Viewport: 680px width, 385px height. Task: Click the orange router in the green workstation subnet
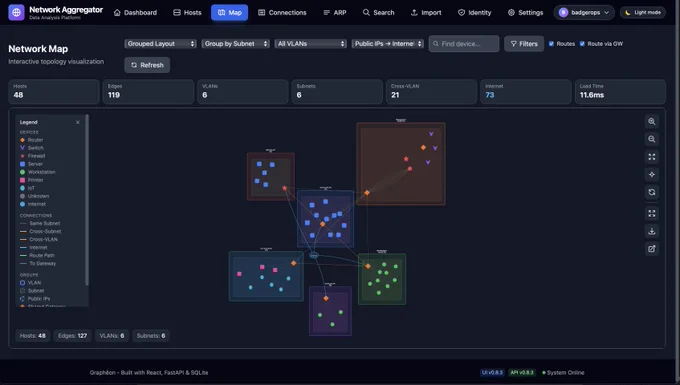tap(368, 266)
